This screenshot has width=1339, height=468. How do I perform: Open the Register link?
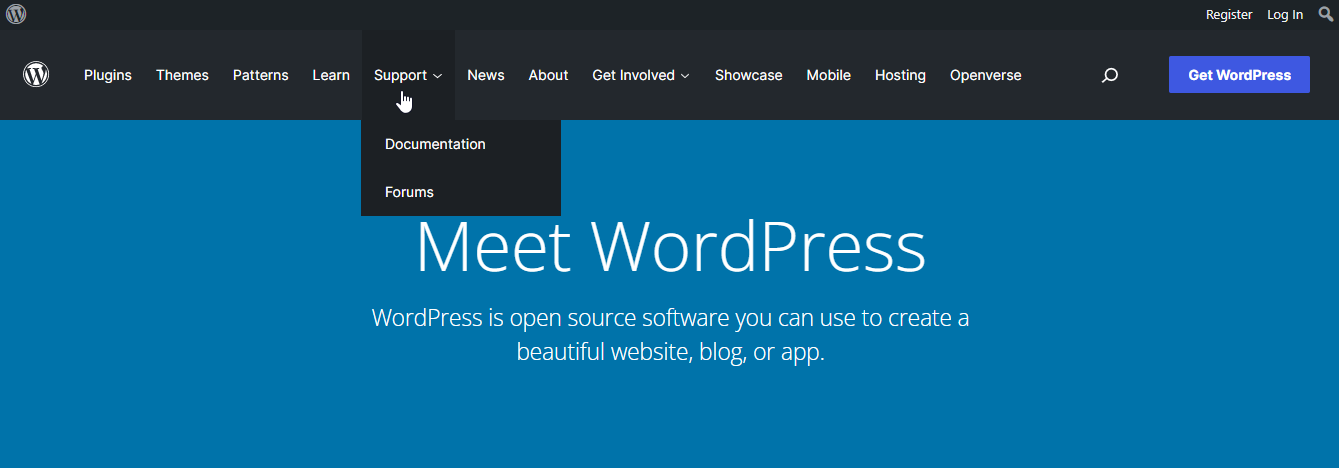(x=1229, y=14)
